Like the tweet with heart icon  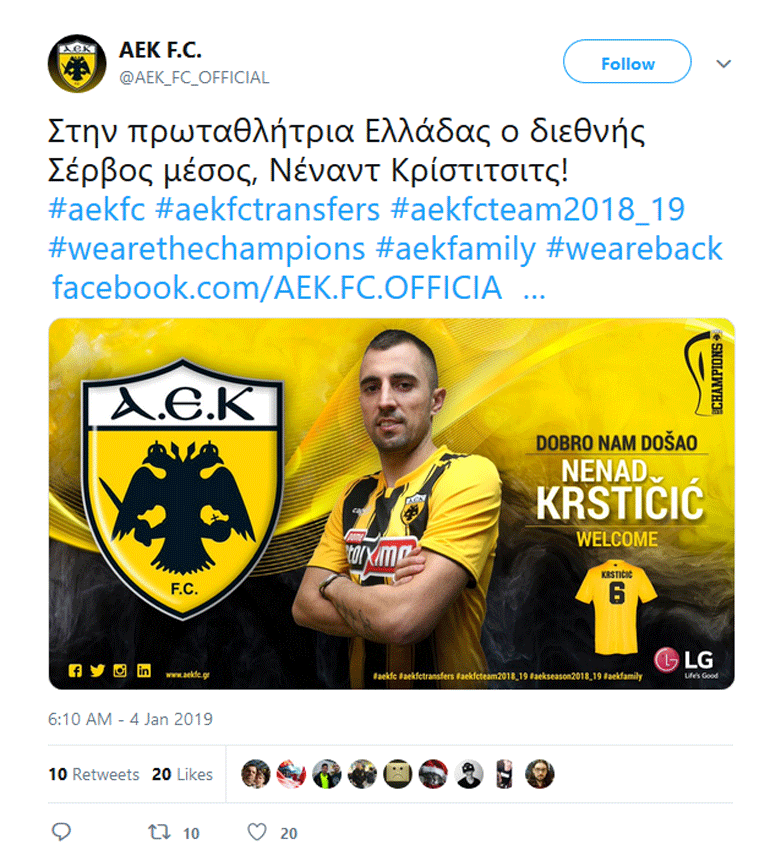[x=256, y=832]
